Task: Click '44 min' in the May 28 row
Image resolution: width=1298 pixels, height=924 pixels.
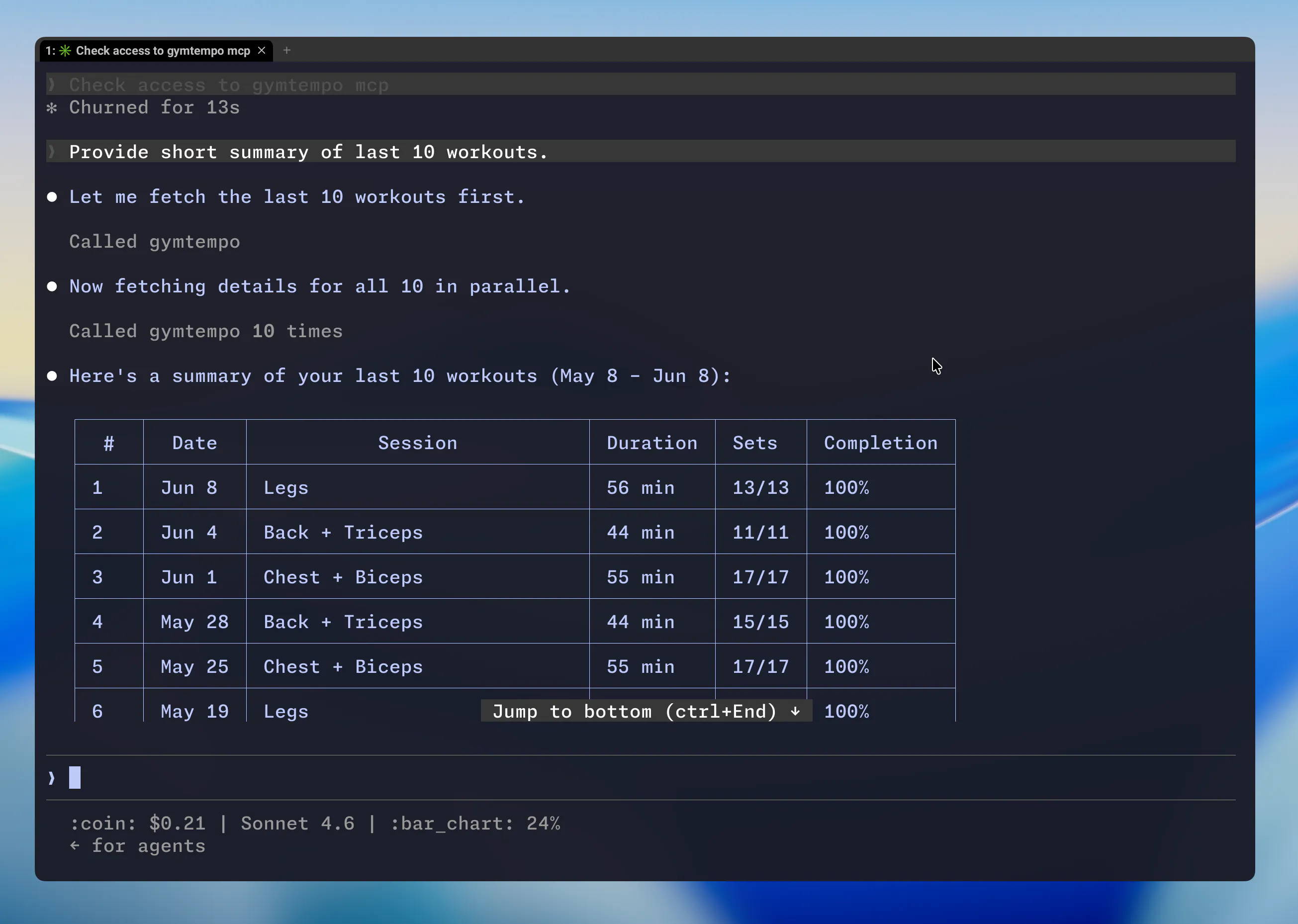Action: (x=641, y=622)
